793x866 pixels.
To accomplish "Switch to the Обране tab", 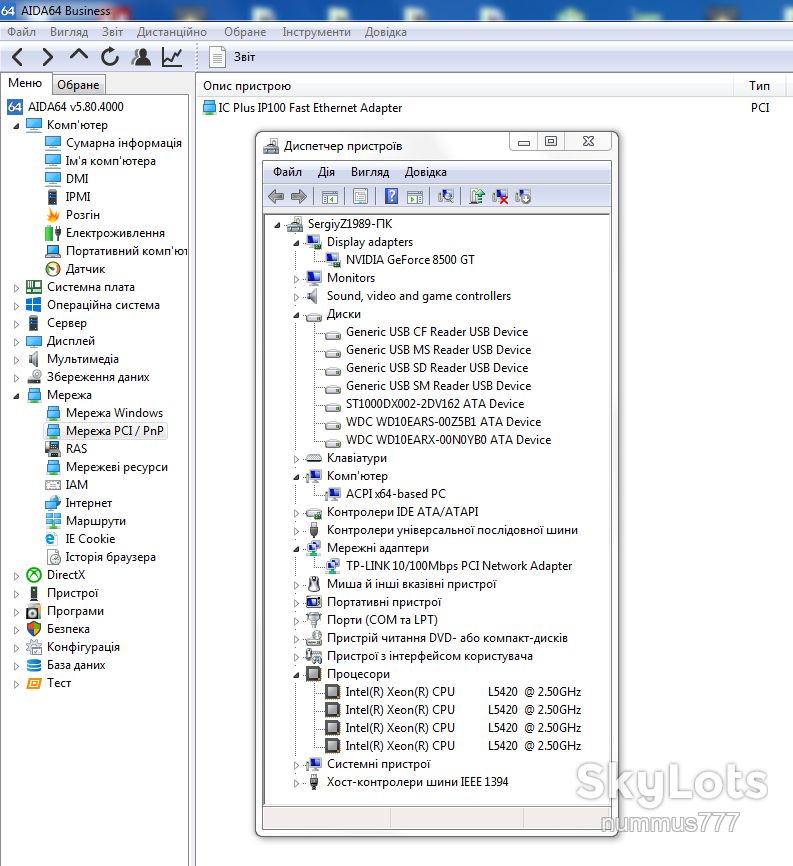I will (78, 85).
